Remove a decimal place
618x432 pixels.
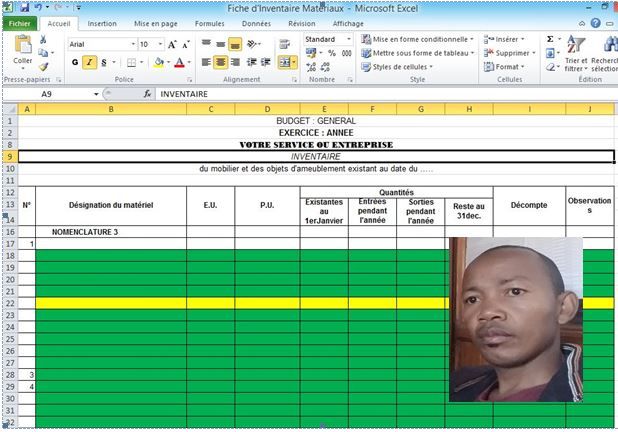click(325, 67)
